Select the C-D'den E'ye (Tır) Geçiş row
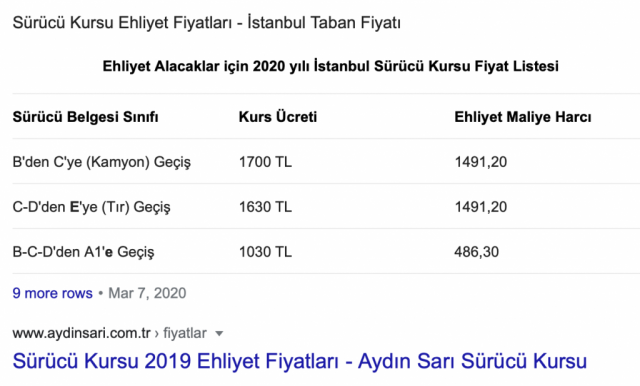Image resolution: width=640 pixels, height=386 pixels. [x=326, y=206]
